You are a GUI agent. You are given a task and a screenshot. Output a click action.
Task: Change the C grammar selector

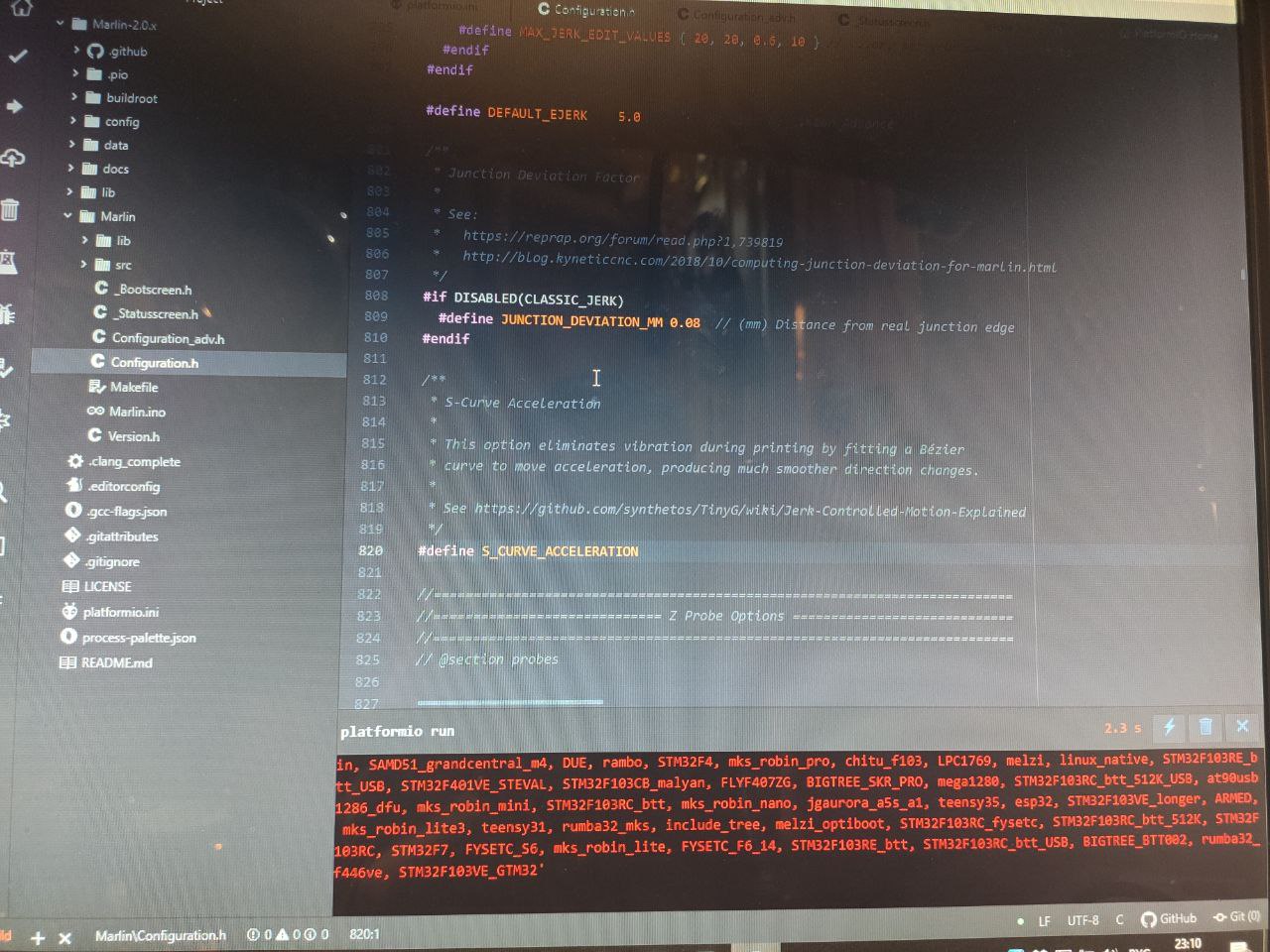[1119, 920]
